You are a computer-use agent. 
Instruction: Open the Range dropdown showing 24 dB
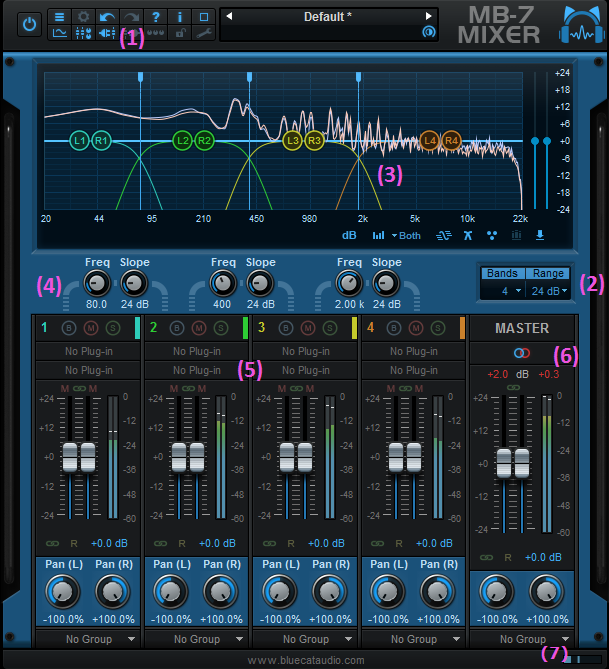click(x=548, y=291)
